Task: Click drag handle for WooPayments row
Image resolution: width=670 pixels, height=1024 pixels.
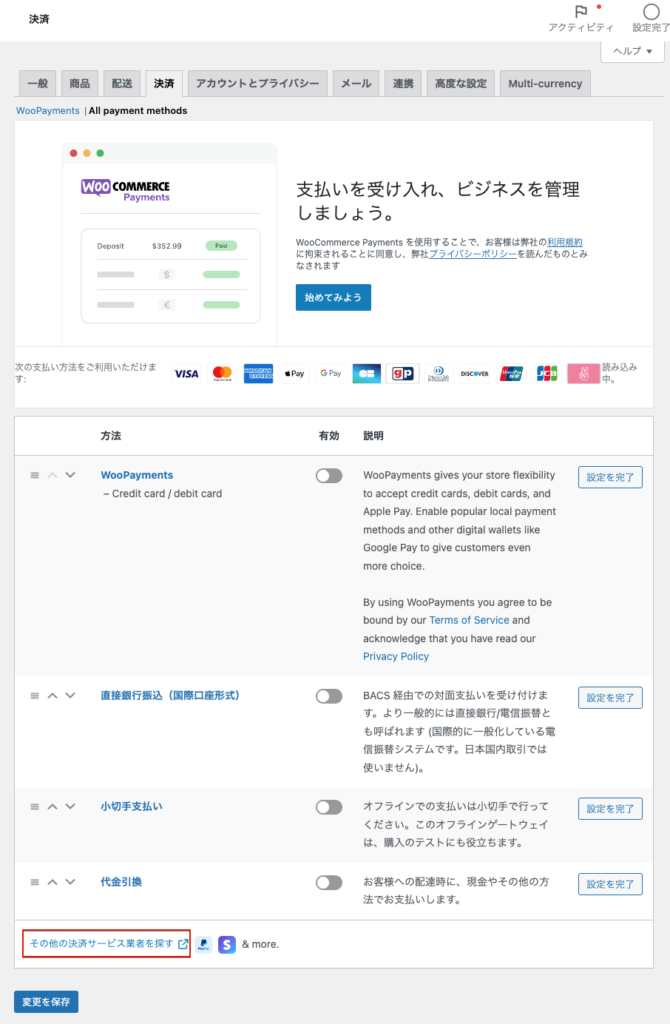Action: 34,475
